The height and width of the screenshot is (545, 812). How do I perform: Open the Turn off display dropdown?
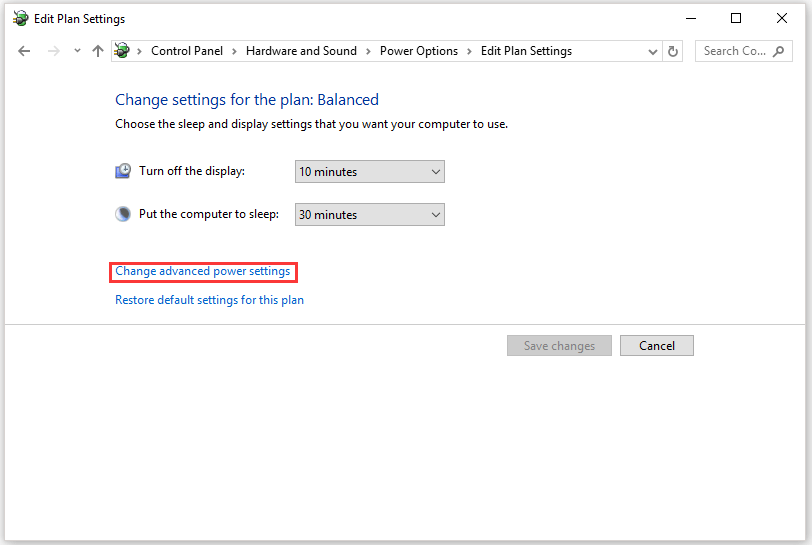click(x=369, y=172)
